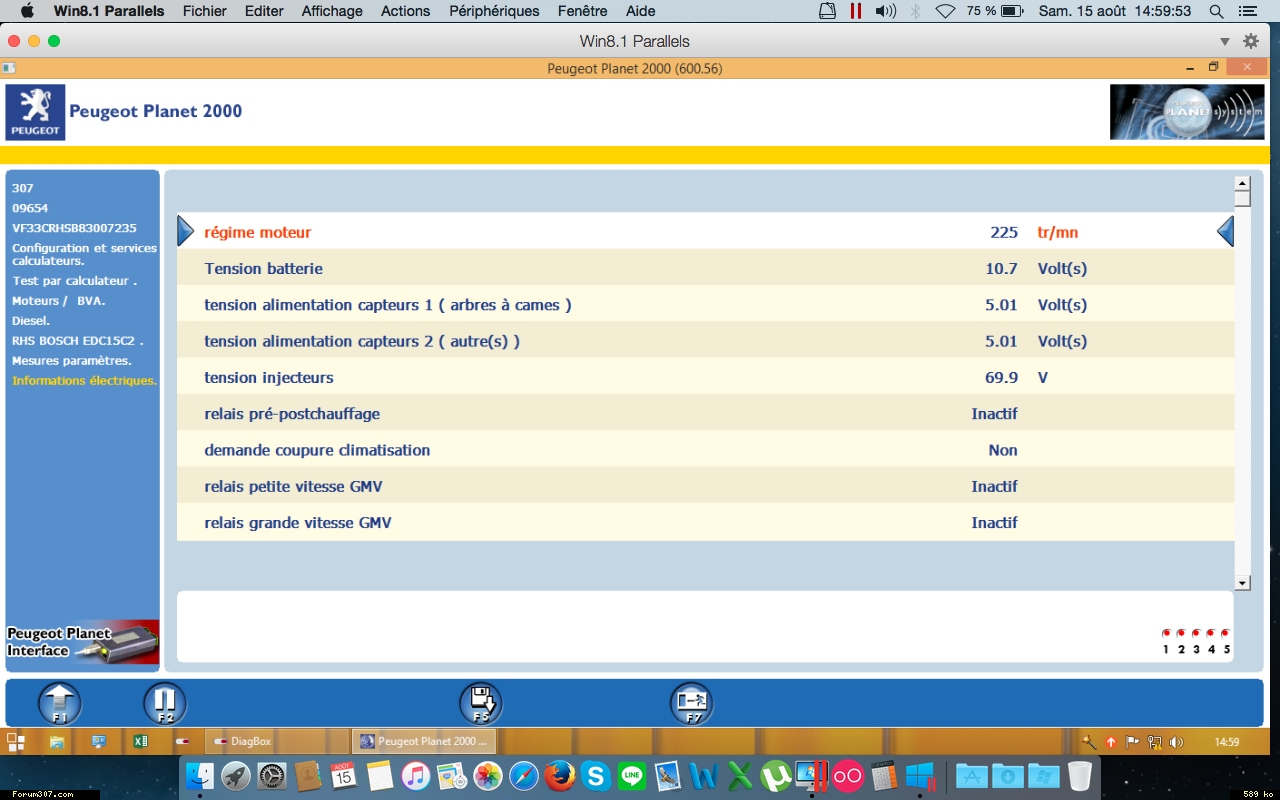
Task: Click the blue left-pointing arrow at row end
Action: (1225, 232)
